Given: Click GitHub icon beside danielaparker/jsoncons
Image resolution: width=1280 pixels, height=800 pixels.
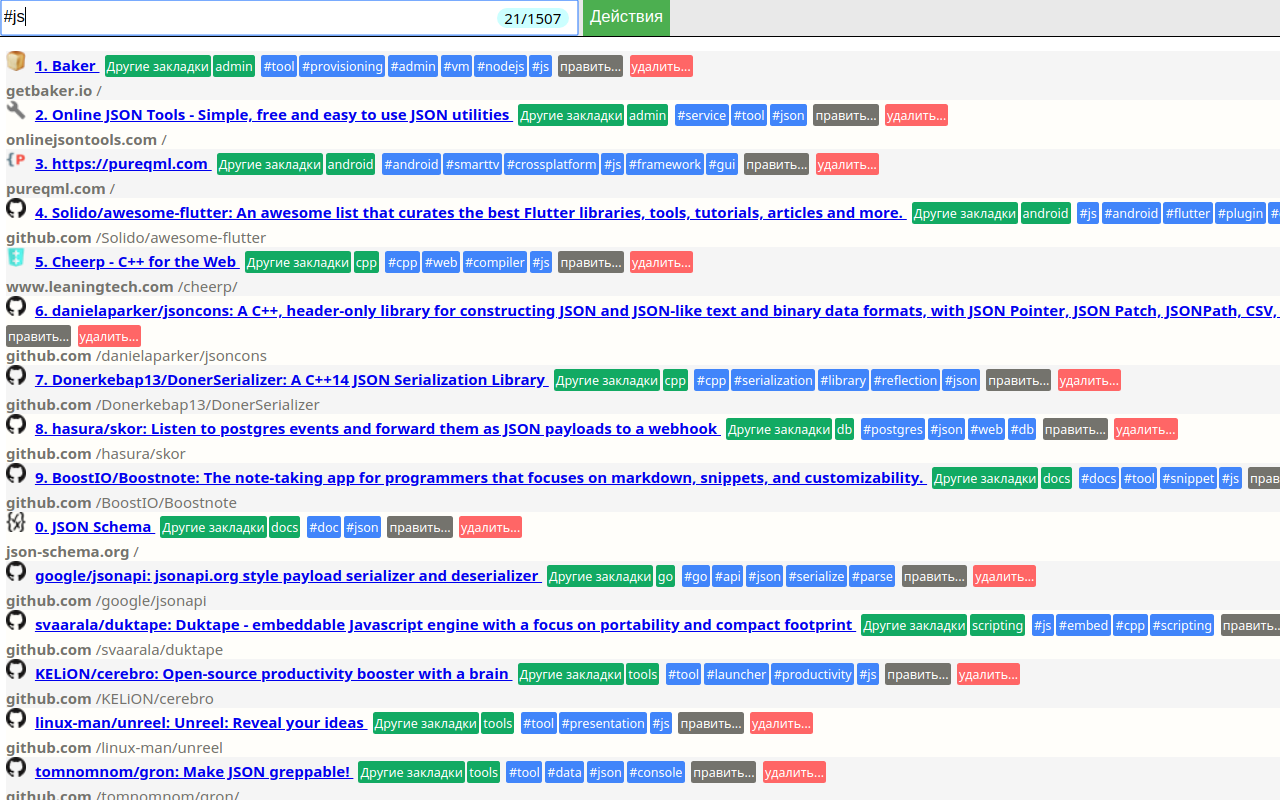Looking at the screenshot, I should [x=16, y=306].
